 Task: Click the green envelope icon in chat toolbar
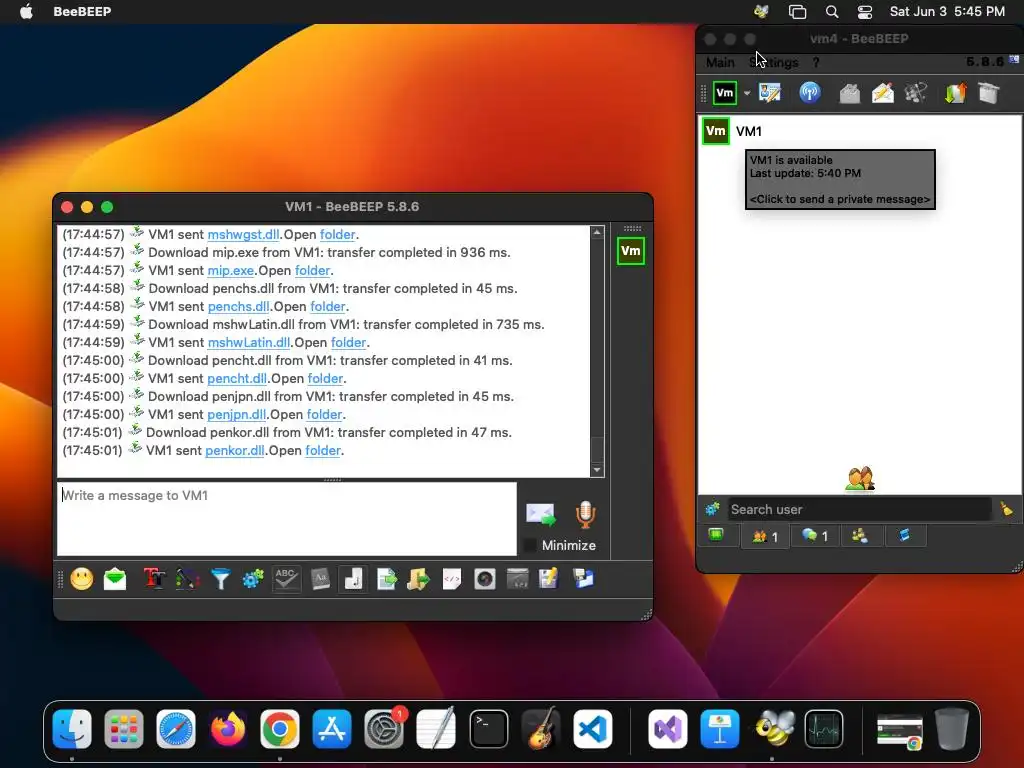(115, 579)
